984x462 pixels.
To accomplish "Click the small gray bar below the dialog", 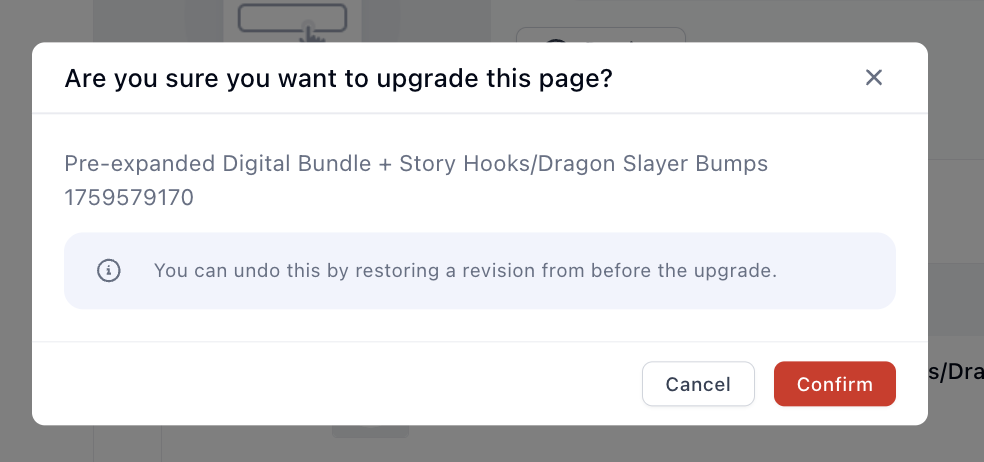I will click(x=370, y=432).
